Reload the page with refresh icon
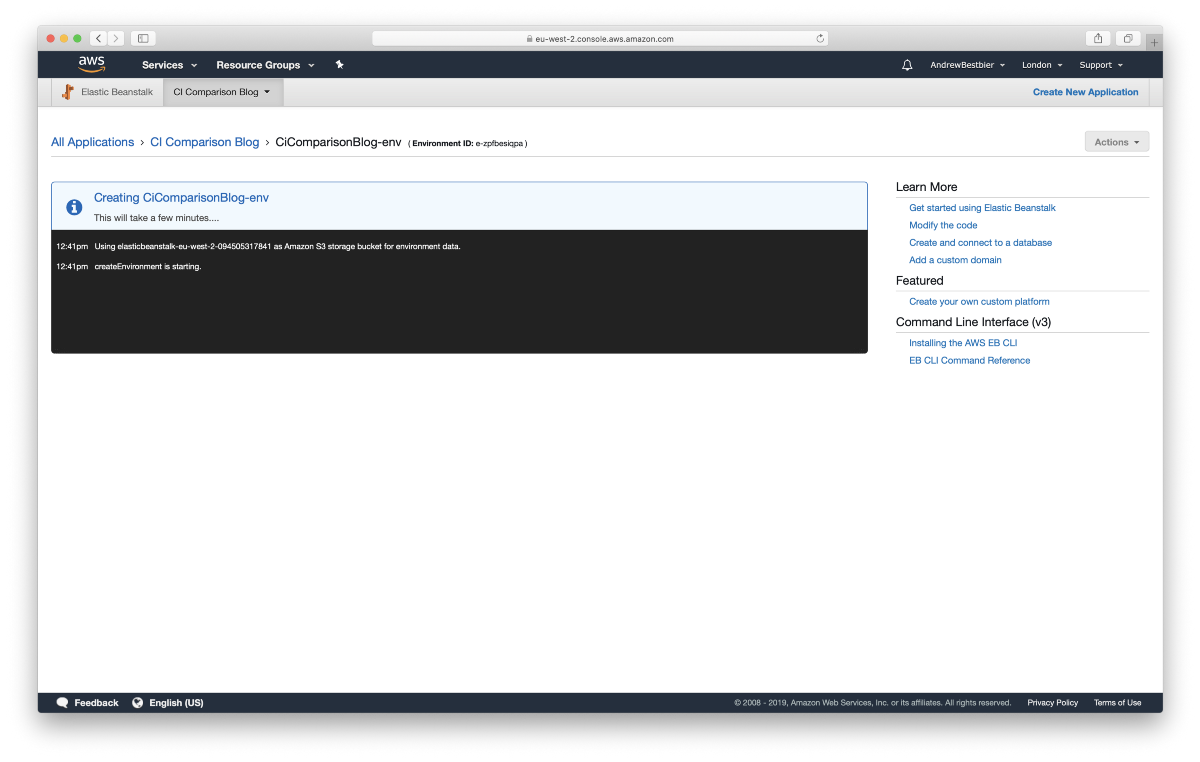The width and height of the screenshot is (1200, 762). [821, 39]
